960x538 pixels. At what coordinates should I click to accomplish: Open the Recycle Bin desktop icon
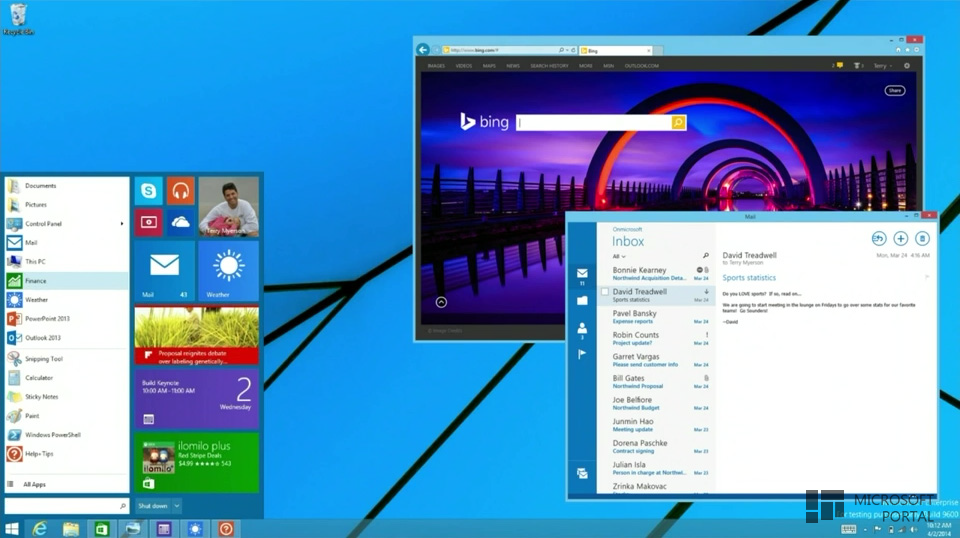[18, 19]
